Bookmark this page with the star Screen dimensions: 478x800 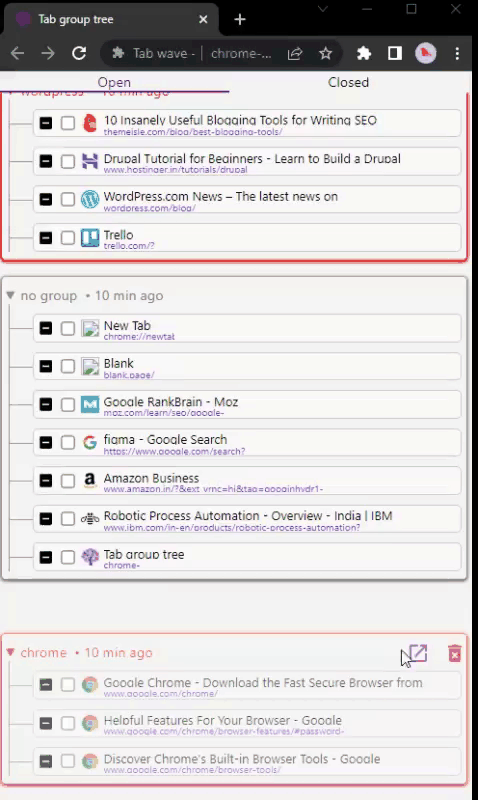coord(325,53)
